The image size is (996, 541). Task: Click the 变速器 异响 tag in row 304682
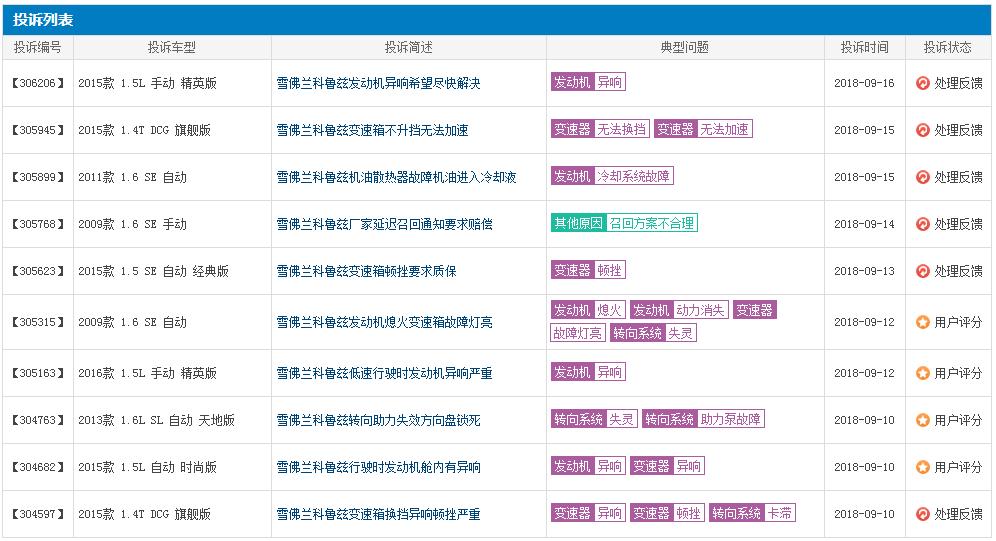[668, 466]
